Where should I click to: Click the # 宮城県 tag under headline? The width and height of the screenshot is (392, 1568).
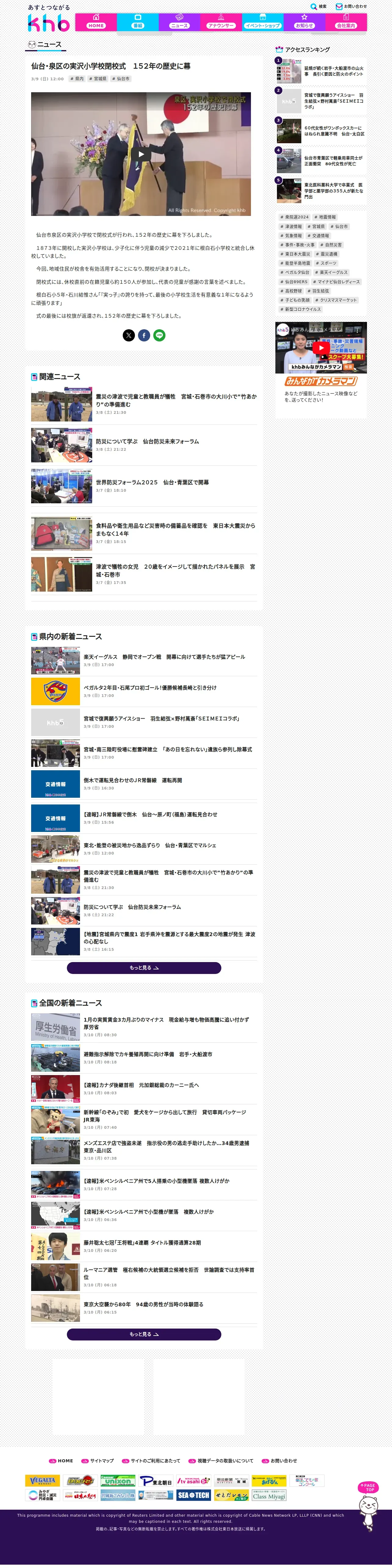(97, 78)
